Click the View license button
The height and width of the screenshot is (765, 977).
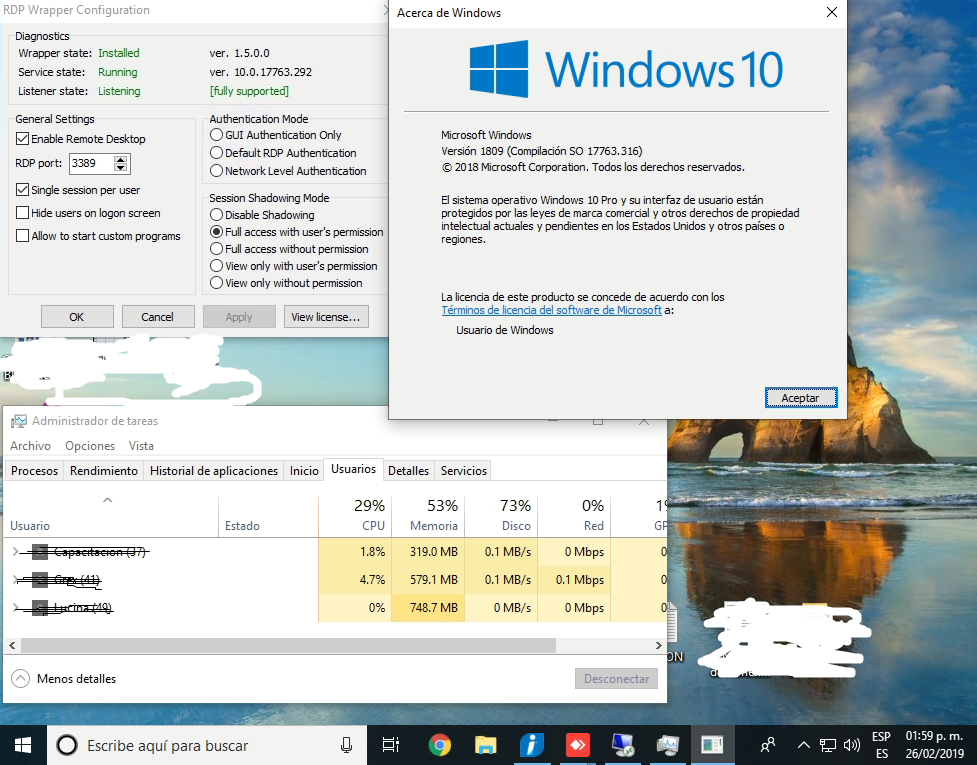tap(326, 317)
